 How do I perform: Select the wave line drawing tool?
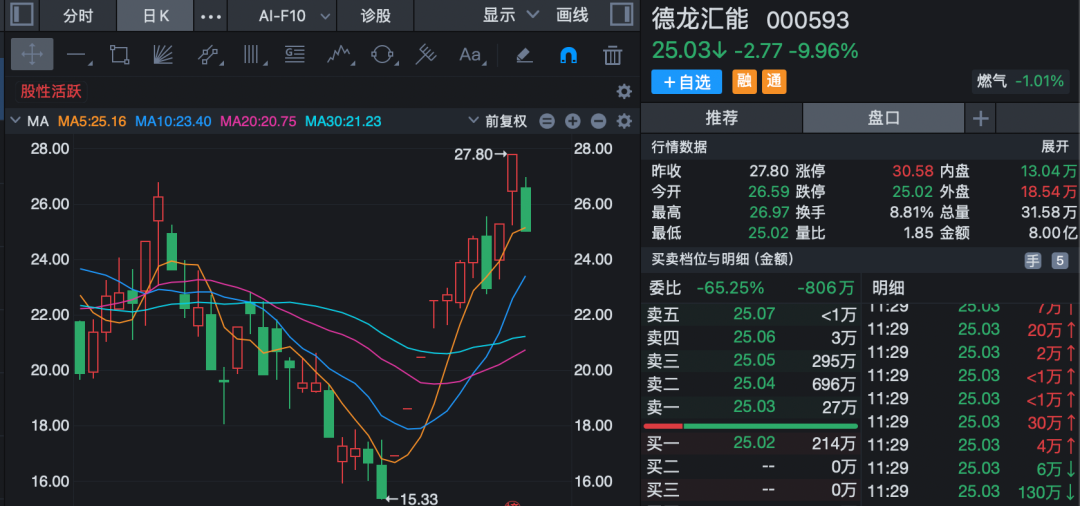coord(340,55)
